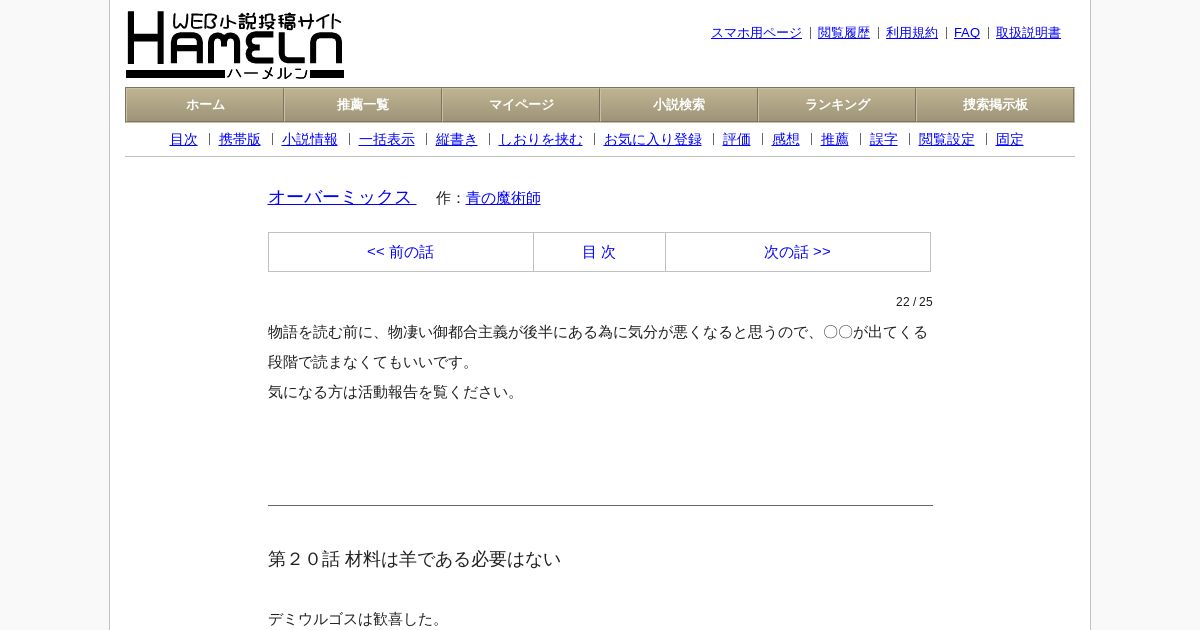This screenshot has height=630, width=1200.
Task: Open 小説情報 novel information
Action: coord(310,140)
